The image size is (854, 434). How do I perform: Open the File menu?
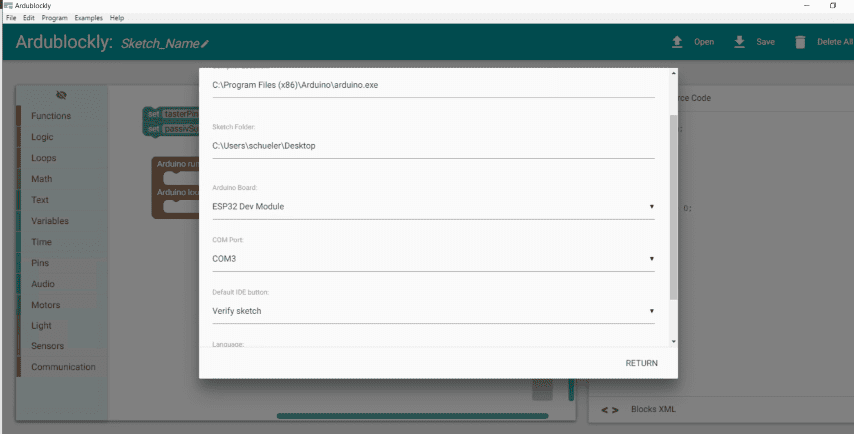coord(12,18)
